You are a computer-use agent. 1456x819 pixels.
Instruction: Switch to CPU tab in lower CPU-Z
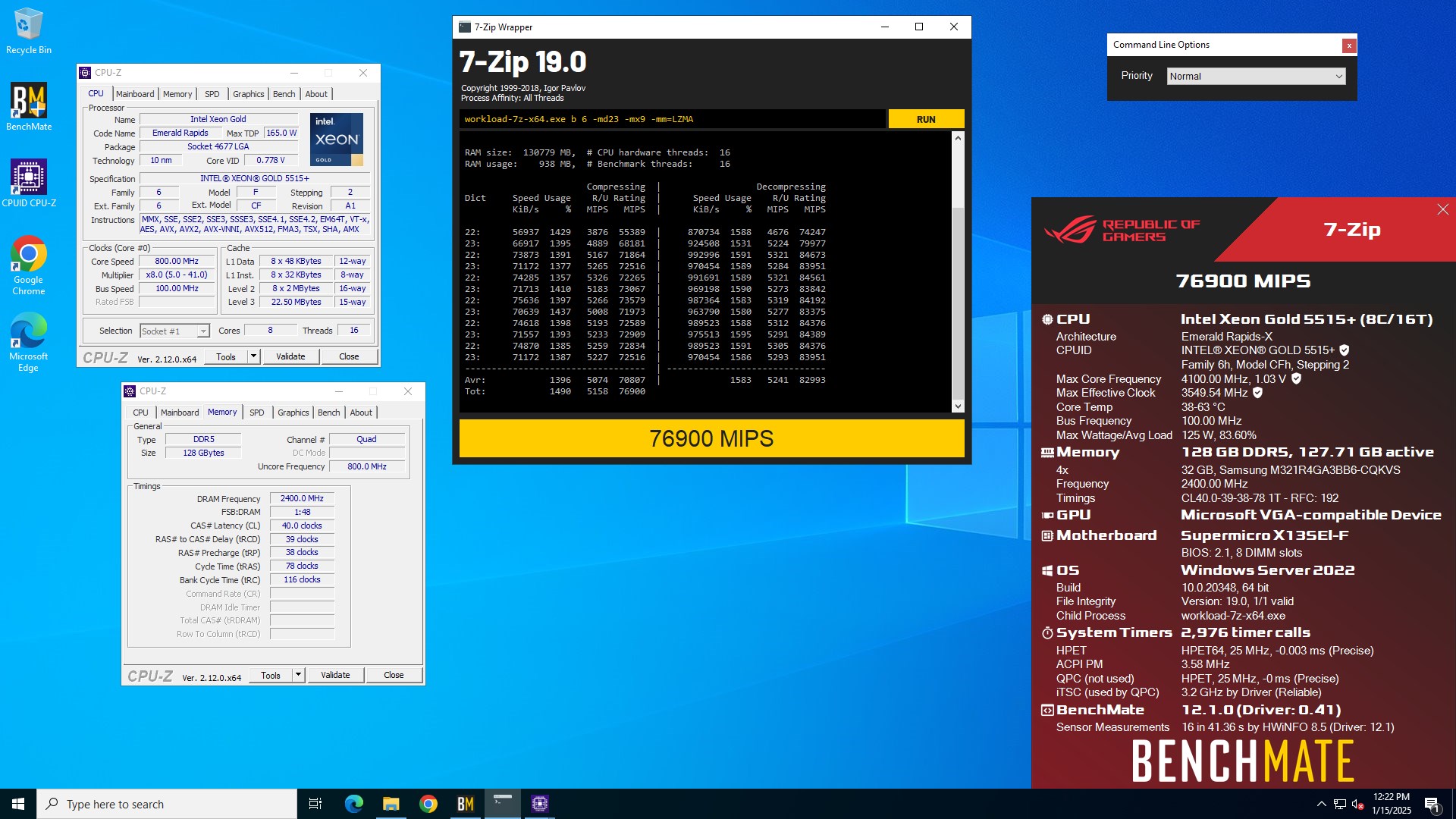pos(141,413)
